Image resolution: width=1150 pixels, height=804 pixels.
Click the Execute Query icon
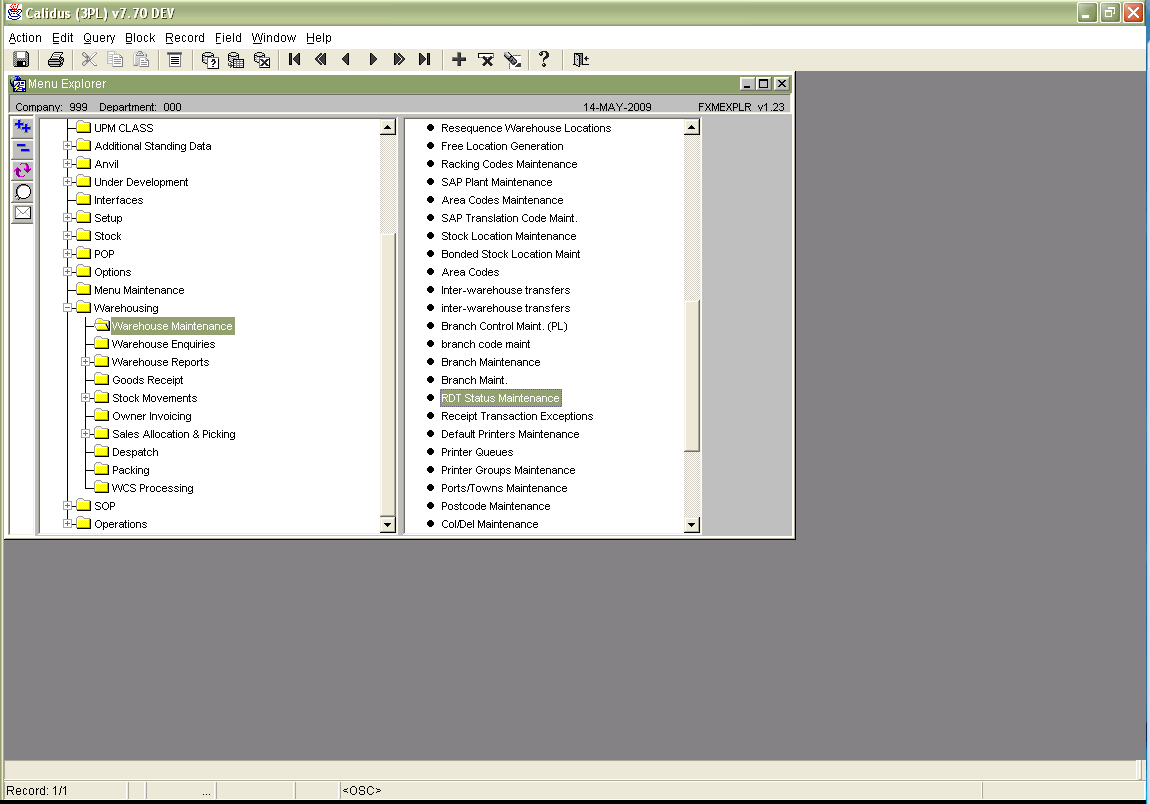(235, 59)
